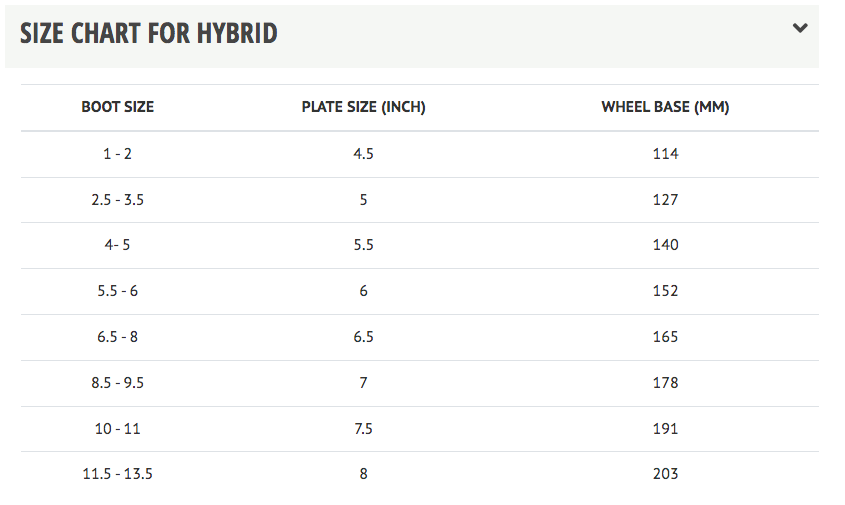845x505 pixels.
Task: Click plate size 4.5 value
Action: pyautogui.click(x=363, y=154)
